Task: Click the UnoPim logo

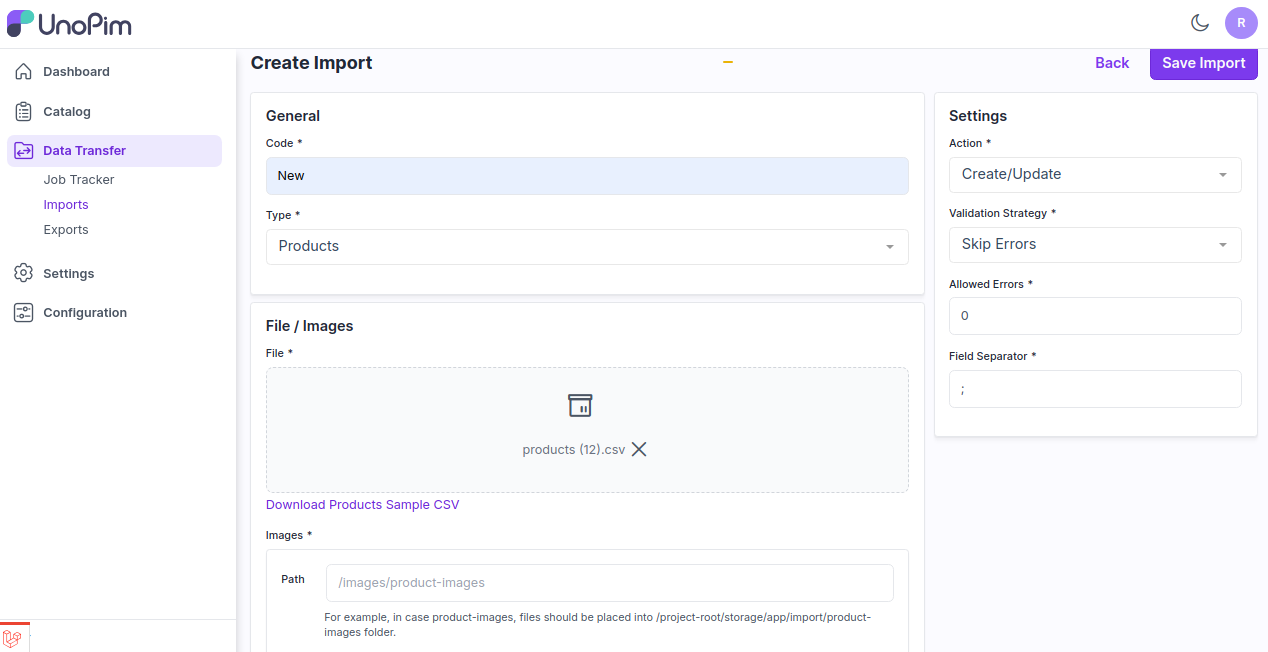Action: pos(69,24)
